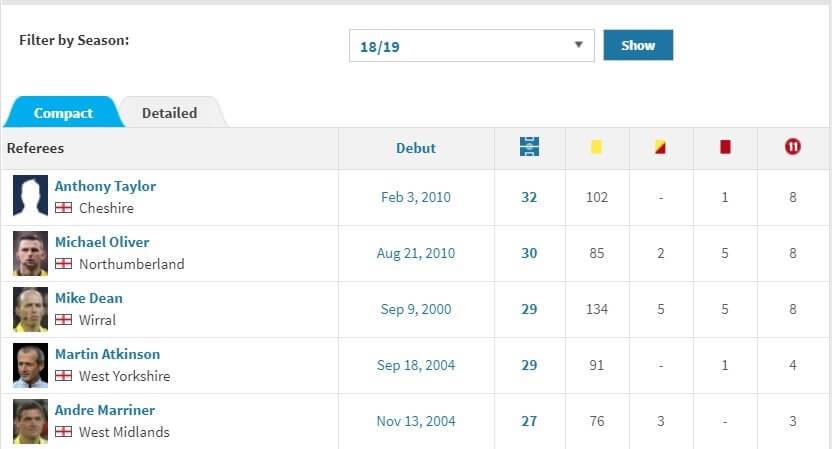Screen dimensions: 832x449
Task: Switch to the Detailed tab
Action: [x=169, y=113]
